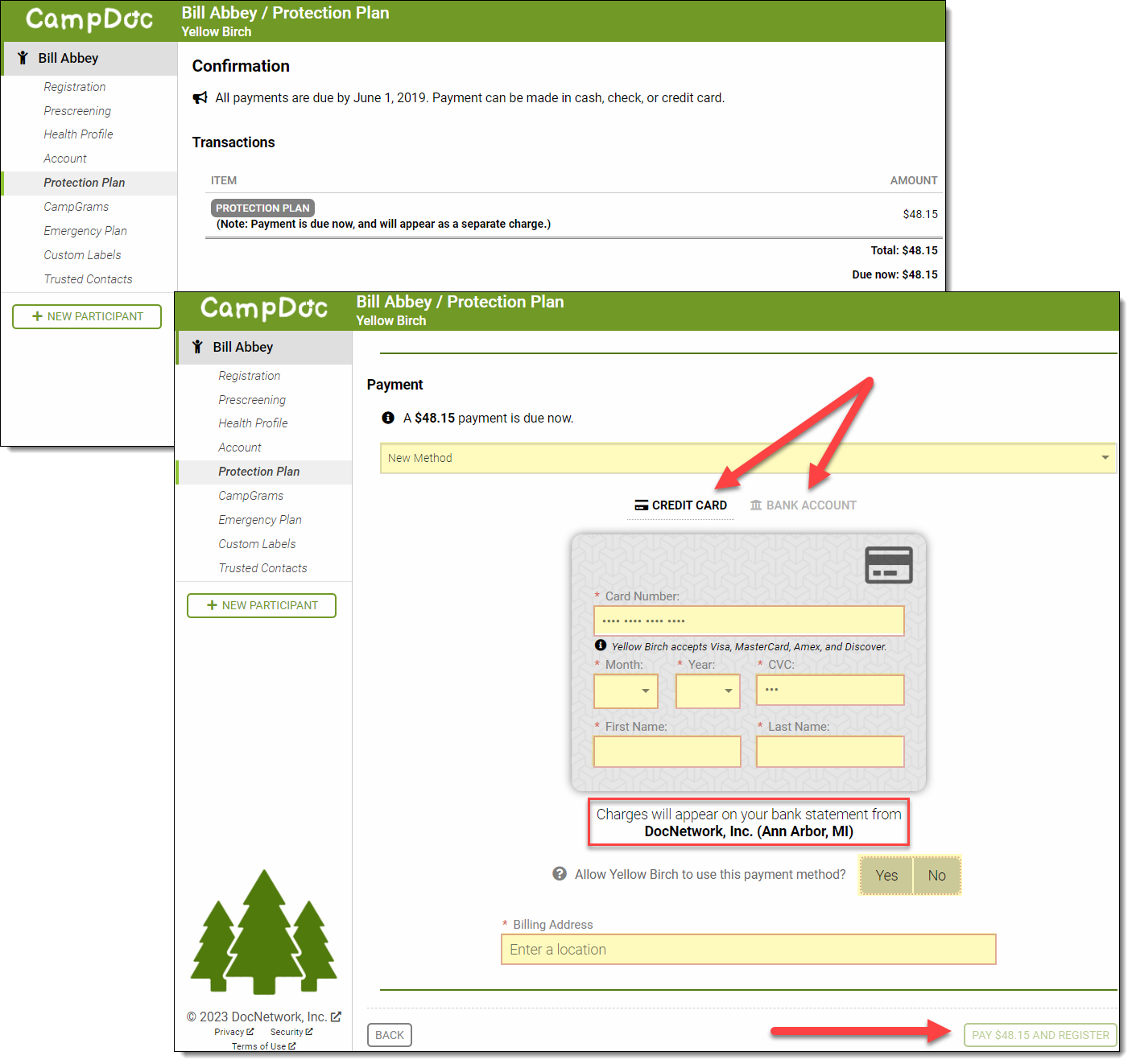Click the credit card icon on card form
Screen dimensions: 1132x1064
click(888, 565)
